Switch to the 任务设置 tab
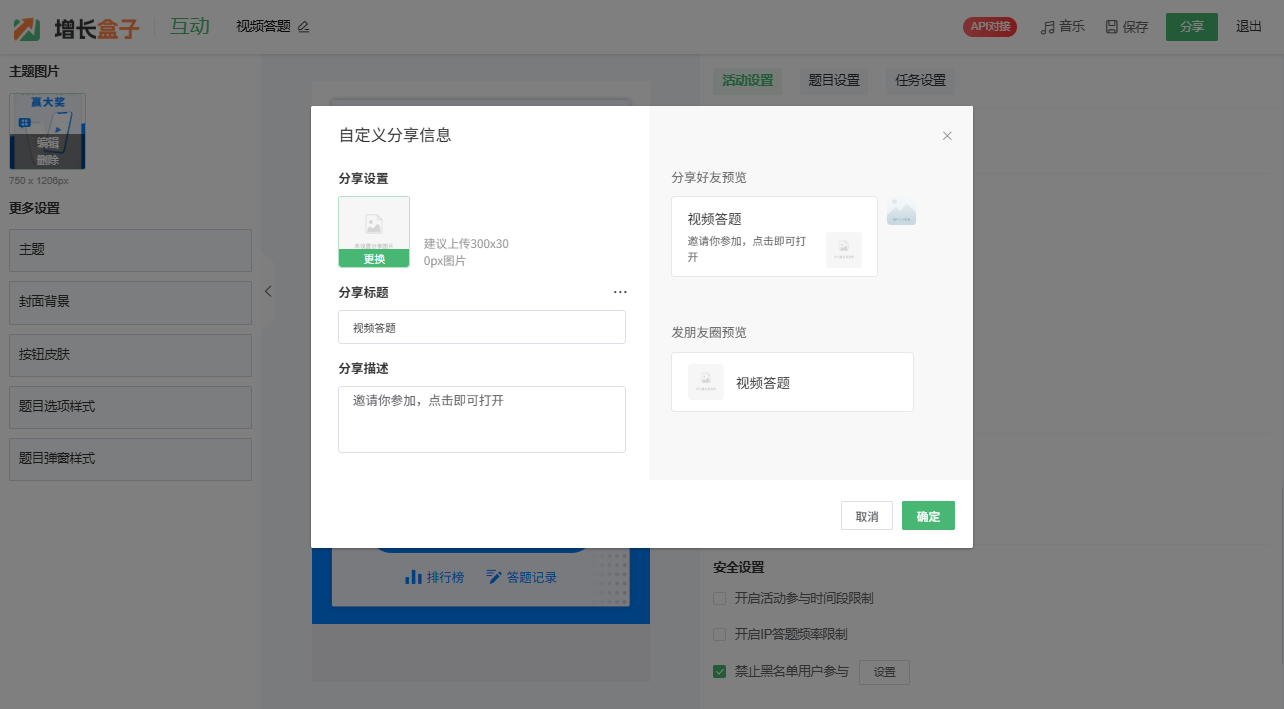This screenshot has width=1284, height=709. (920, 81)
